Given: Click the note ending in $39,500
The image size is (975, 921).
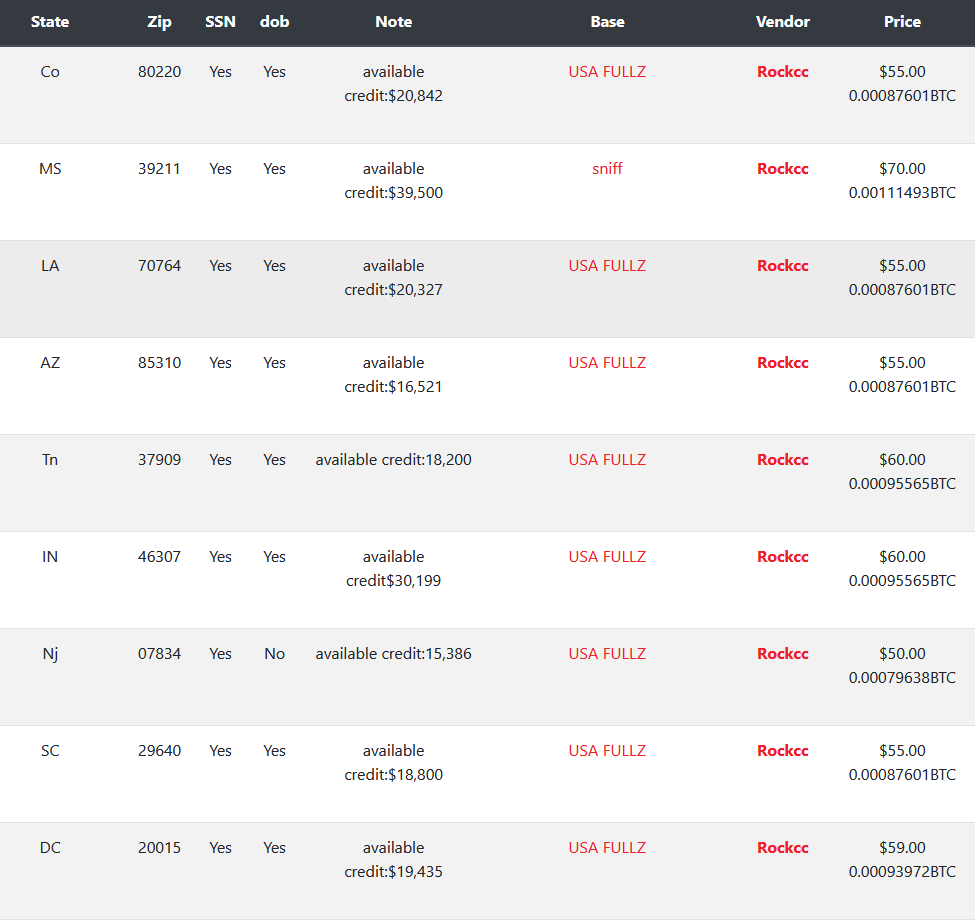Looking at the screenshot, I should [x=394, y=180].
